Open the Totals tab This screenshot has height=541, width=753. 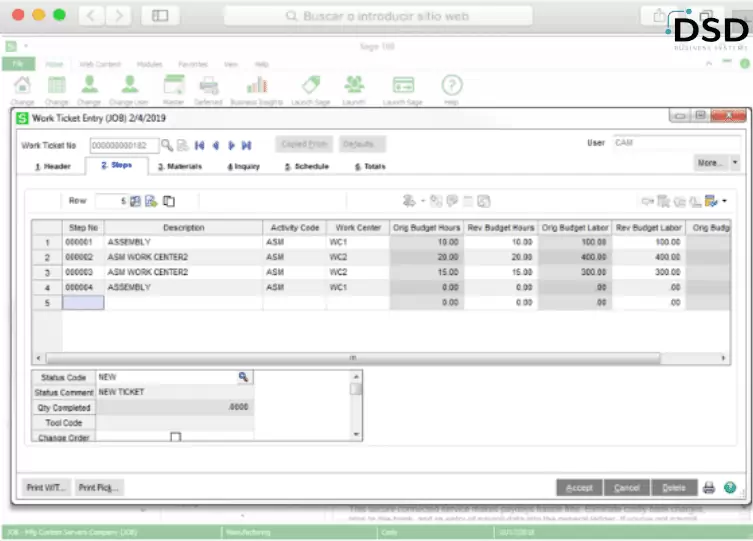point(370,166)
